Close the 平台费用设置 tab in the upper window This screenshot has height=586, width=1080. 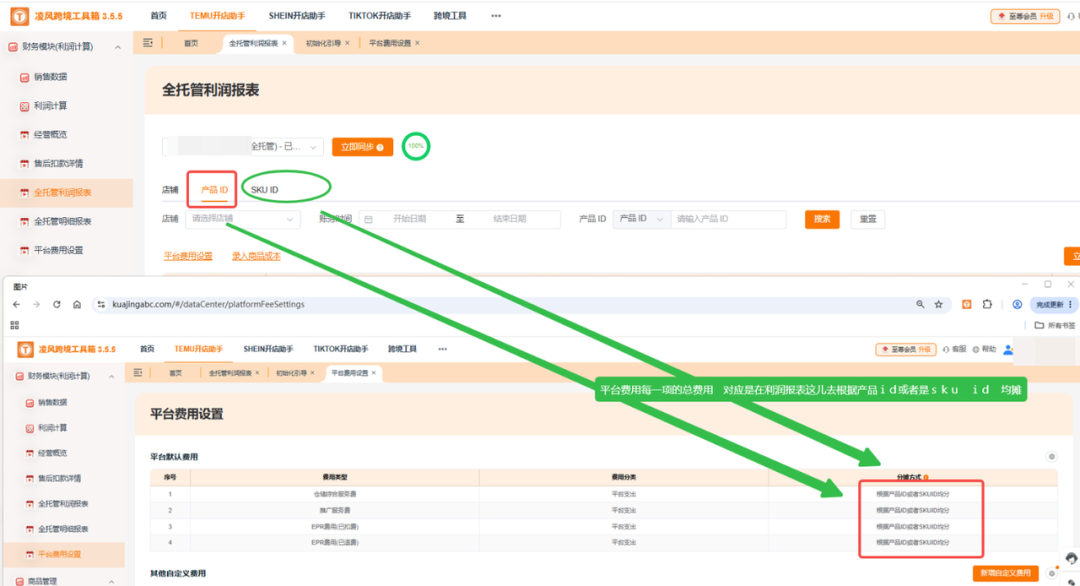[x=417, y=43]
